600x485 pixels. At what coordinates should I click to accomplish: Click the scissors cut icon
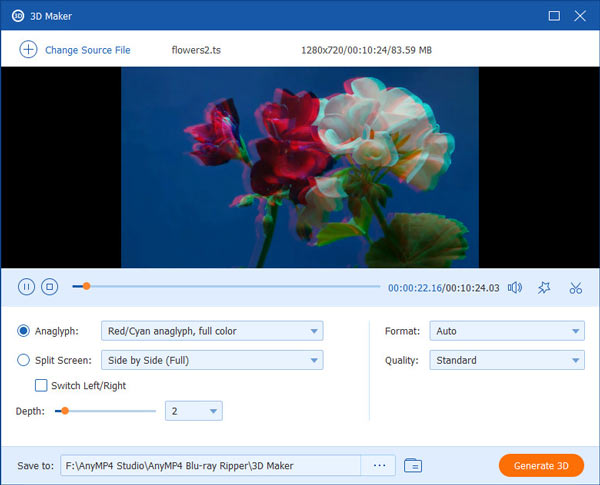(575, 288)
